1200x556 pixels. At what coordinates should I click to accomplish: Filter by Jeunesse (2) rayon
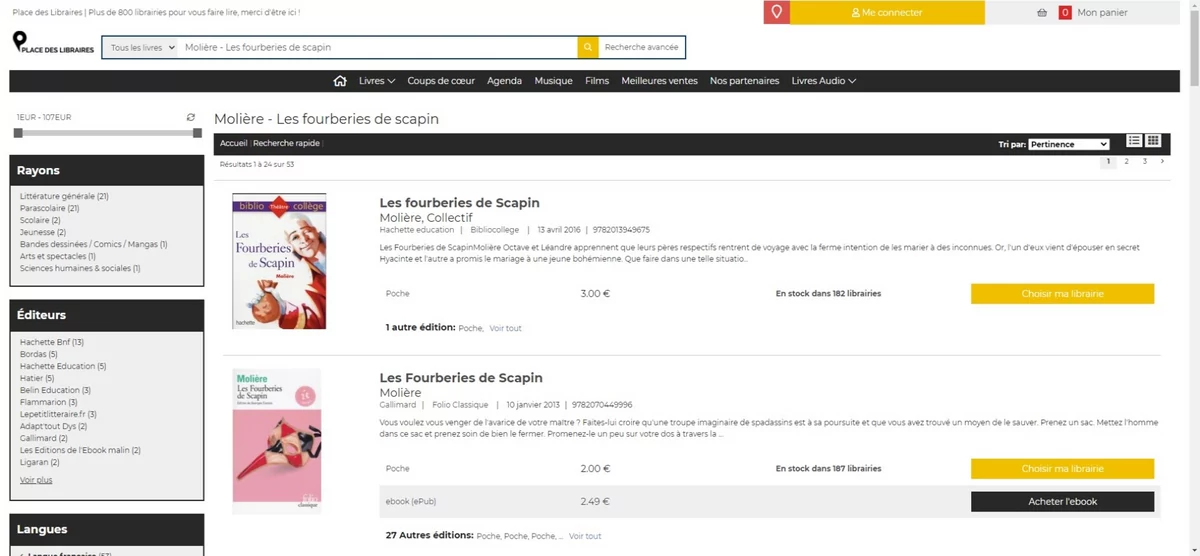tap(44, 232)
